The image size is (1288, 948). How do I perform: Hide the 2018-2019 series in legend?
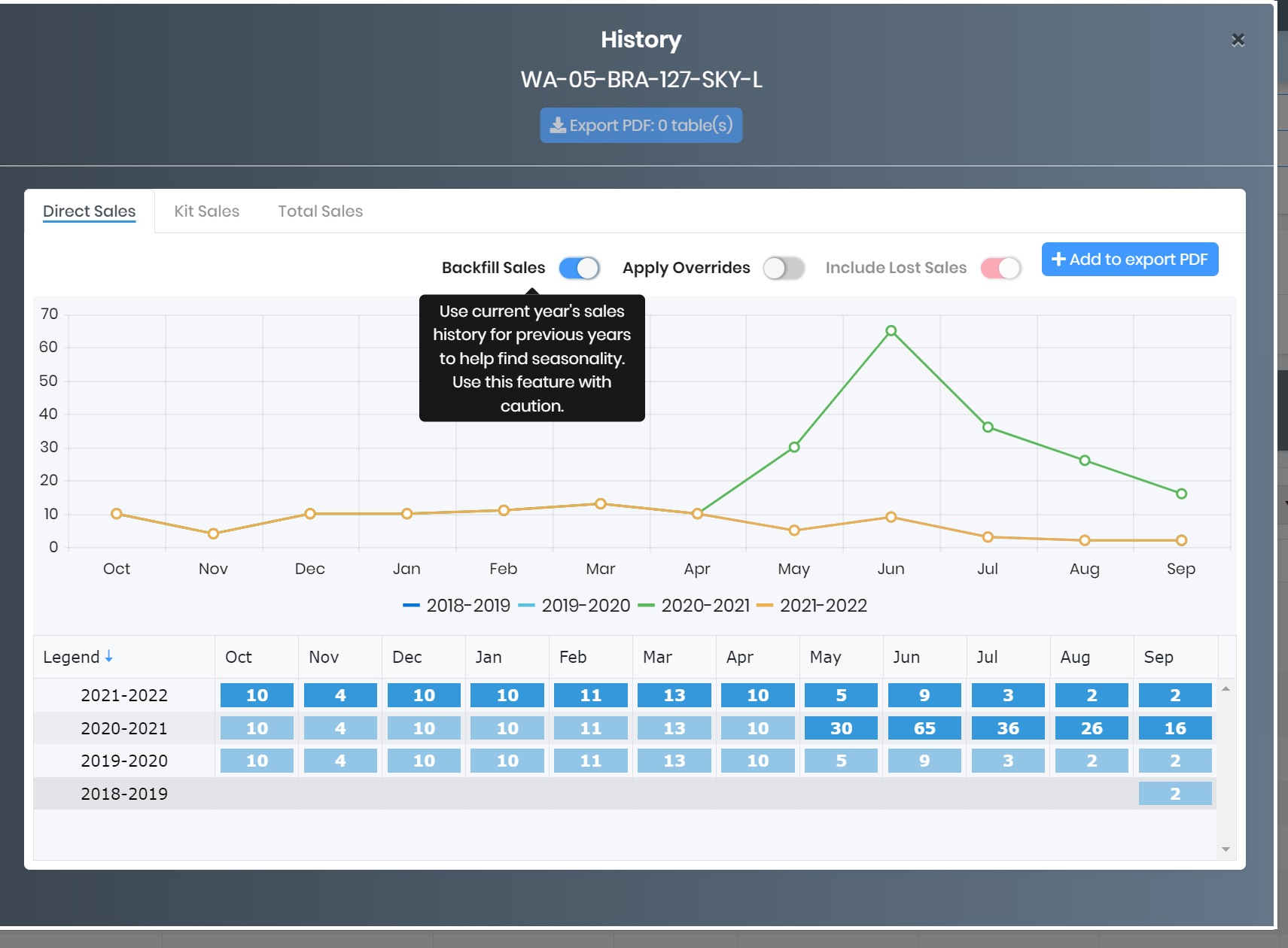(457, 606)
